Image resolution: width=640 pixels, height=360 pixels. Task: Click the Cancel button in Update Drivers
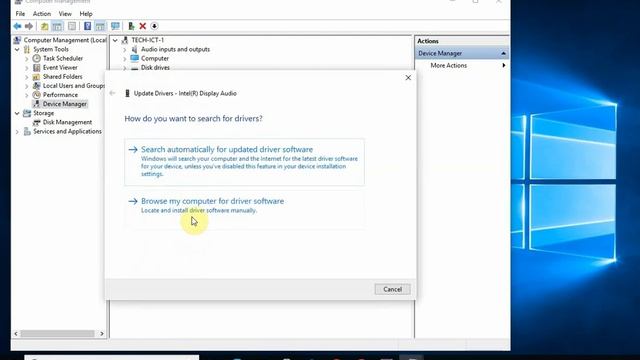tap(392, 289)
